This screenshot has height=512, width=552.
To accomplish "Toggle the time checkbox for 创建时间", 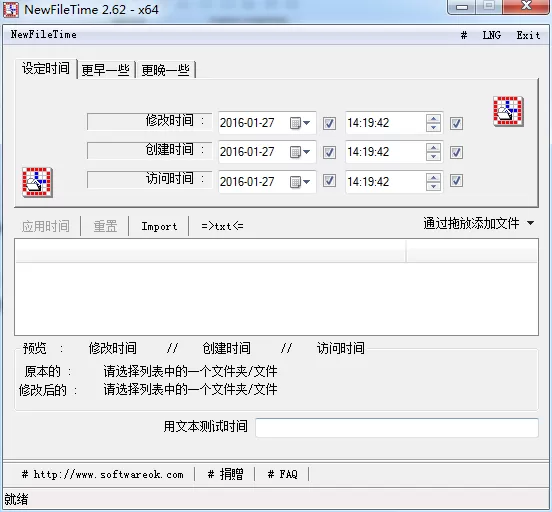I will click(x=456, y=152).
